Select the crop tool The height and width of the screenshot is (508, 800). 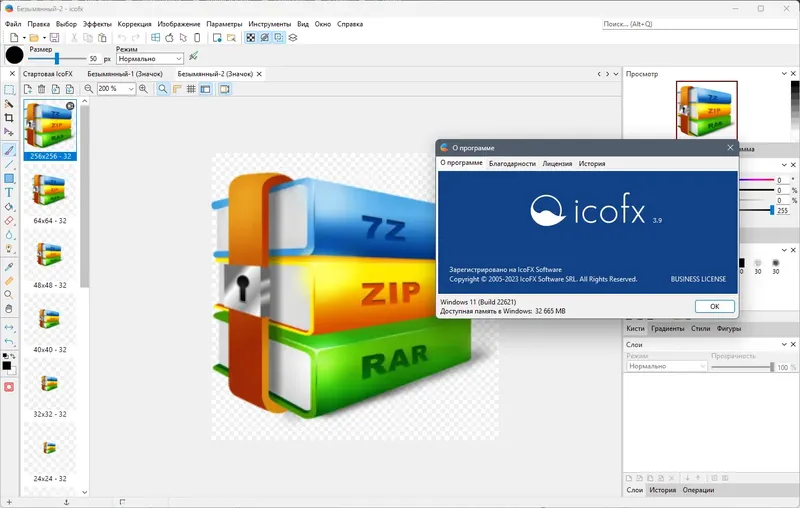coord(9,118)
